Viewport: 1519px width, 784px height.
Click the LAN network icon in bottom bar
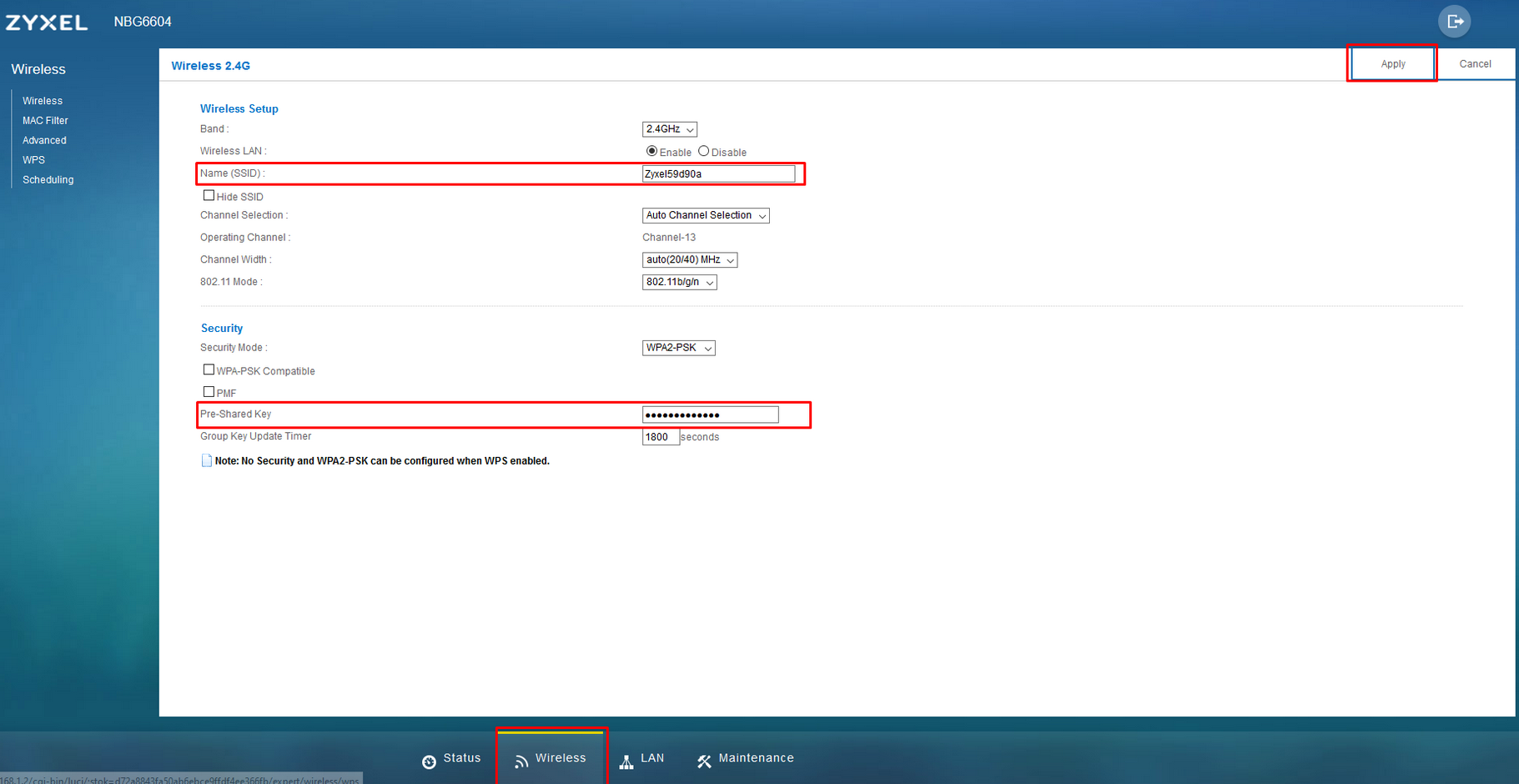coord(626,761)
